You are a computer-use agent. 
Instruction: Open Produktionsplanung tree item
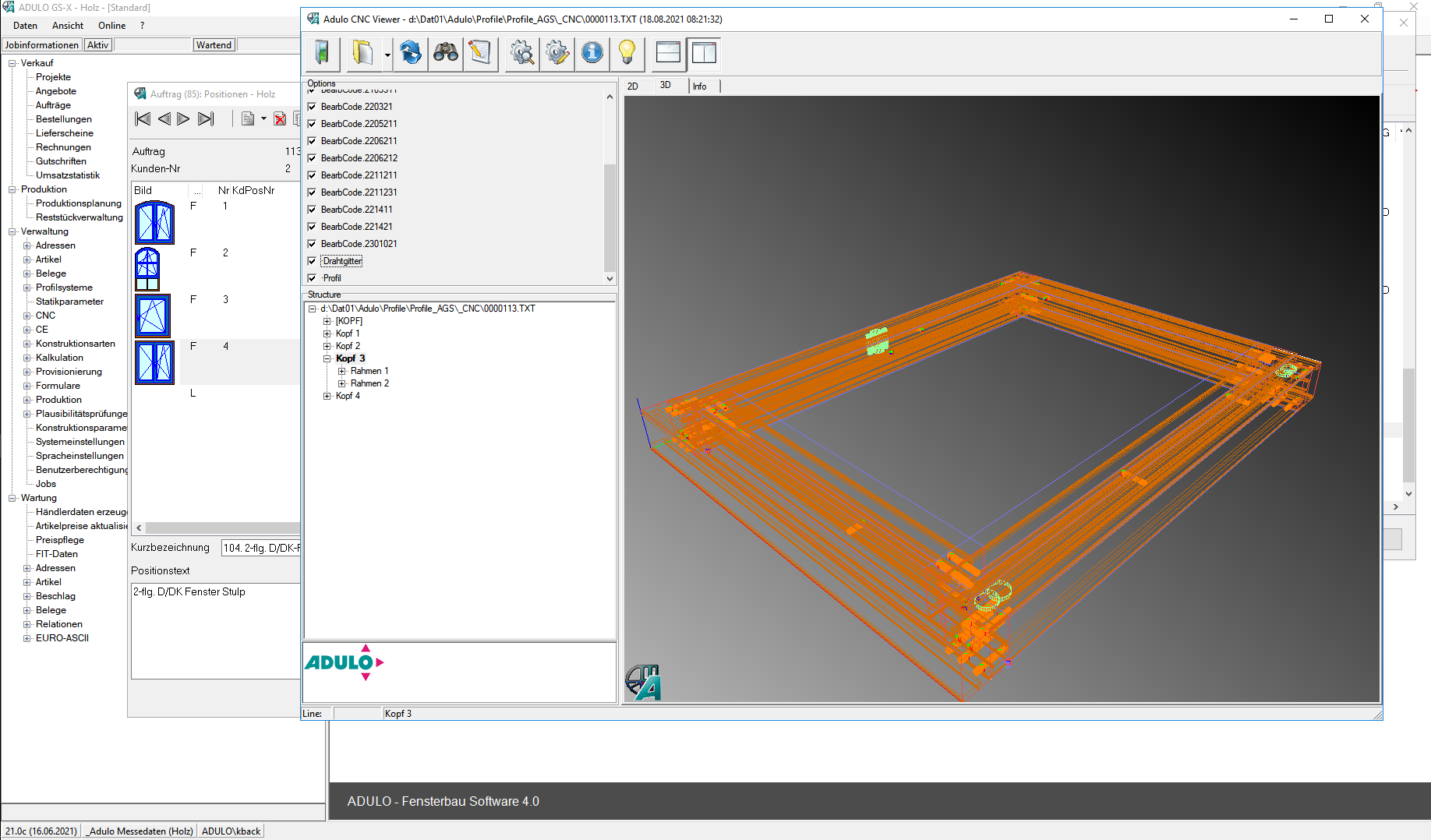79,203
